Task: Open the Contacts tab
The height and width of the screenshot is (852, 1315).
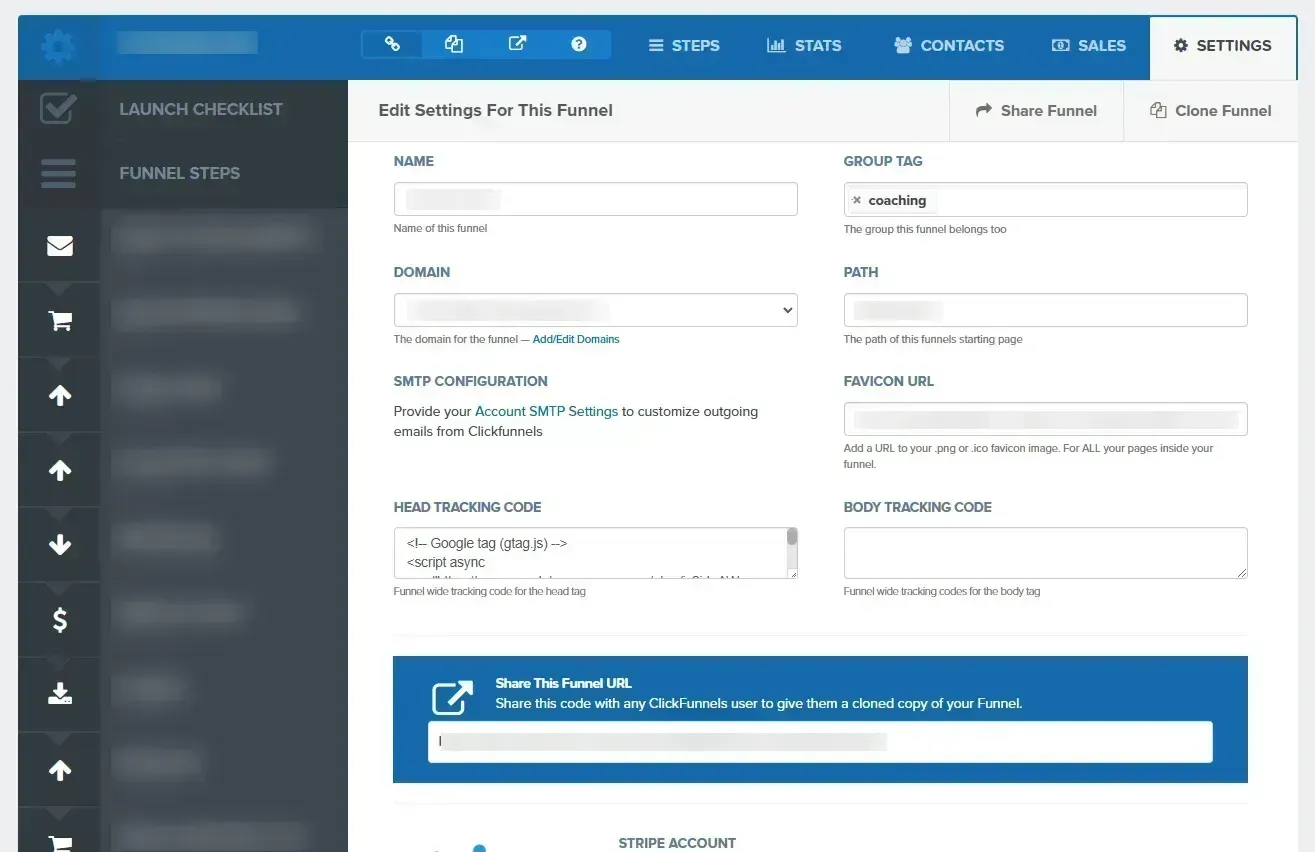Action: point(949,45)
